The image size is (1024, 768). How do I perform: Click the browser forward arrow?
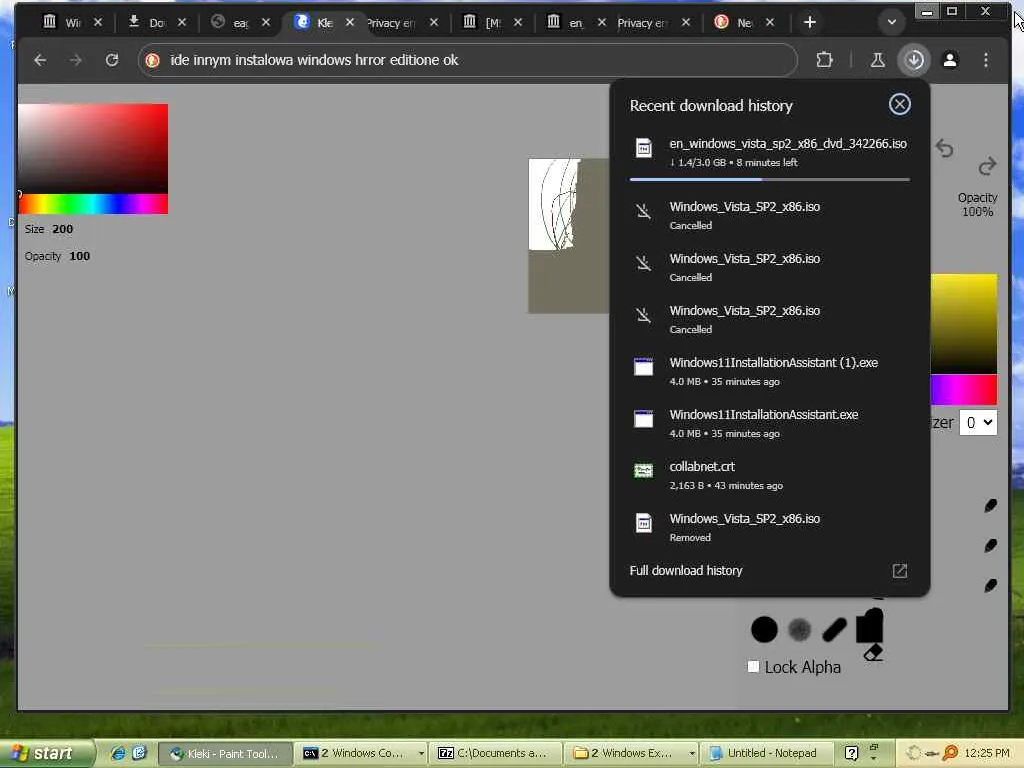point(76,60)
